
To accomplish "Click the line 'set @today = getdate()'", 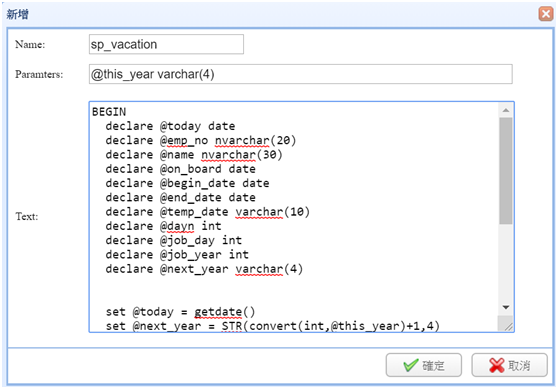I will coord(180,312).
